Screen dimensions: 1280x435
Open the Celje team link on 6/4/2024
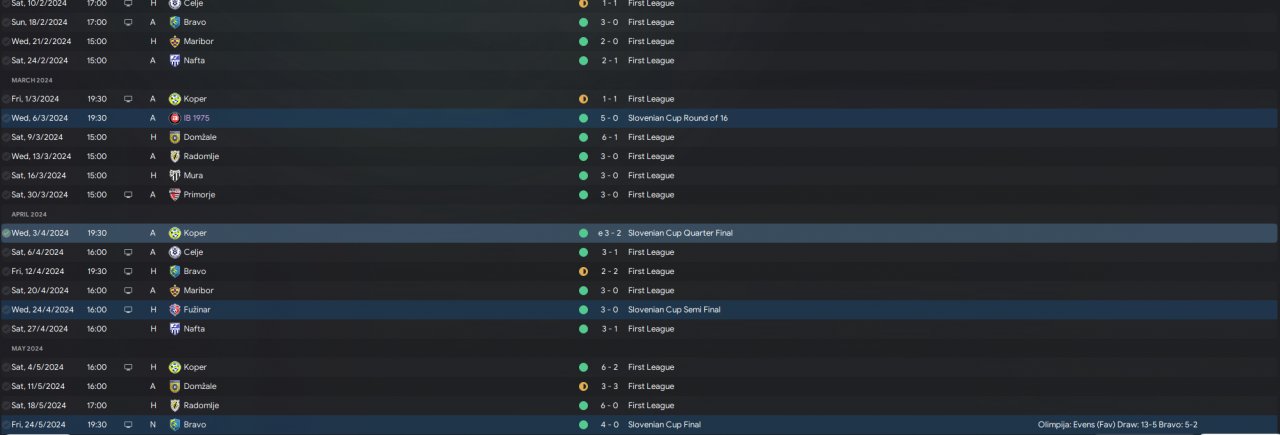193,252
